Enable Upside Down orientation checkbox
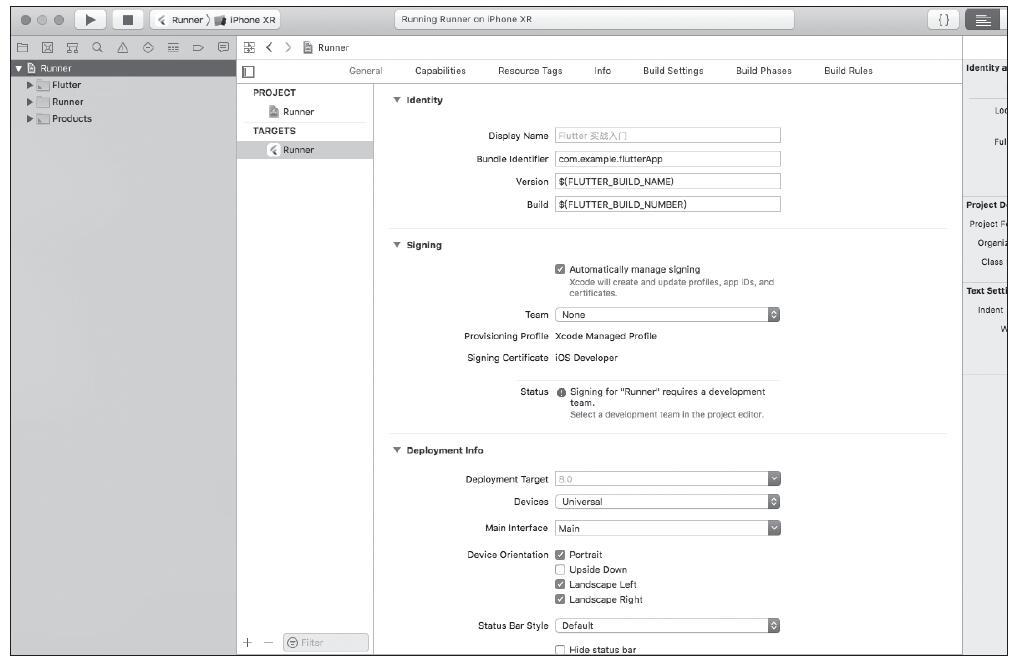 click(560, 569)
